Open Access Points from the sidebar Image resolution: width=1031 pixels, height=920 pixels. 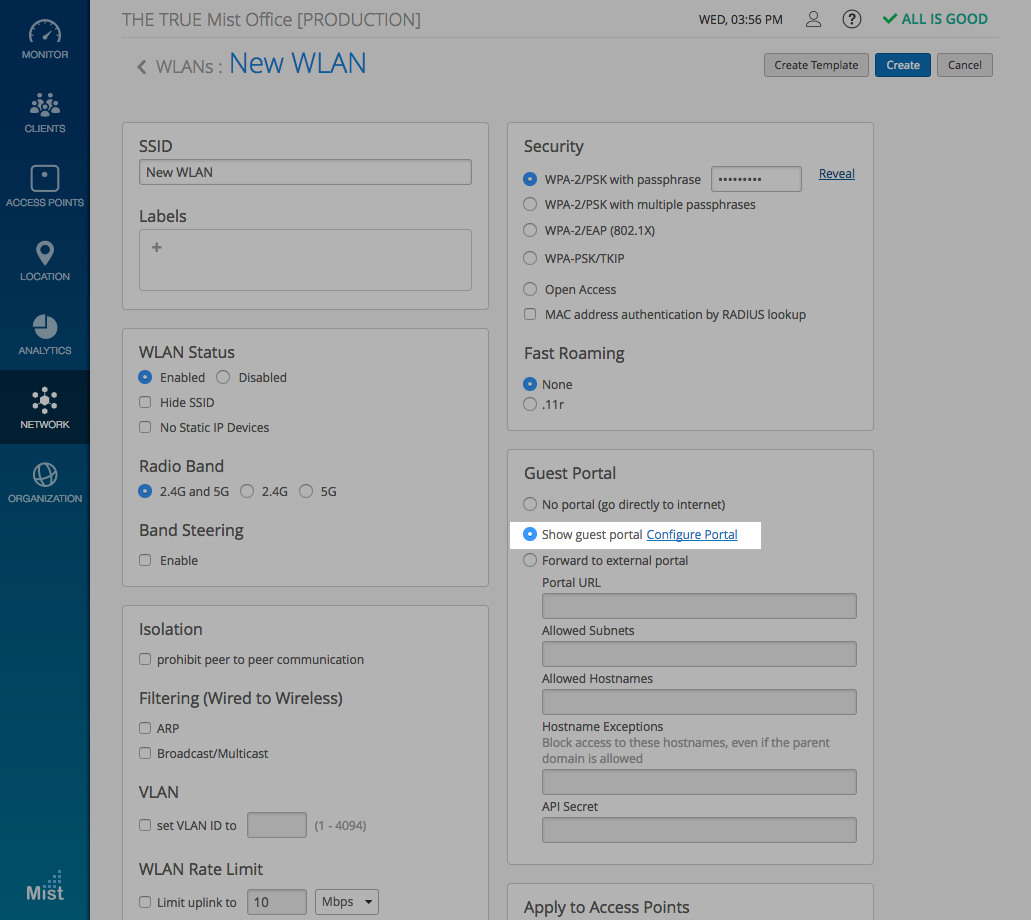pyautogui.click(x=44, y=187)
